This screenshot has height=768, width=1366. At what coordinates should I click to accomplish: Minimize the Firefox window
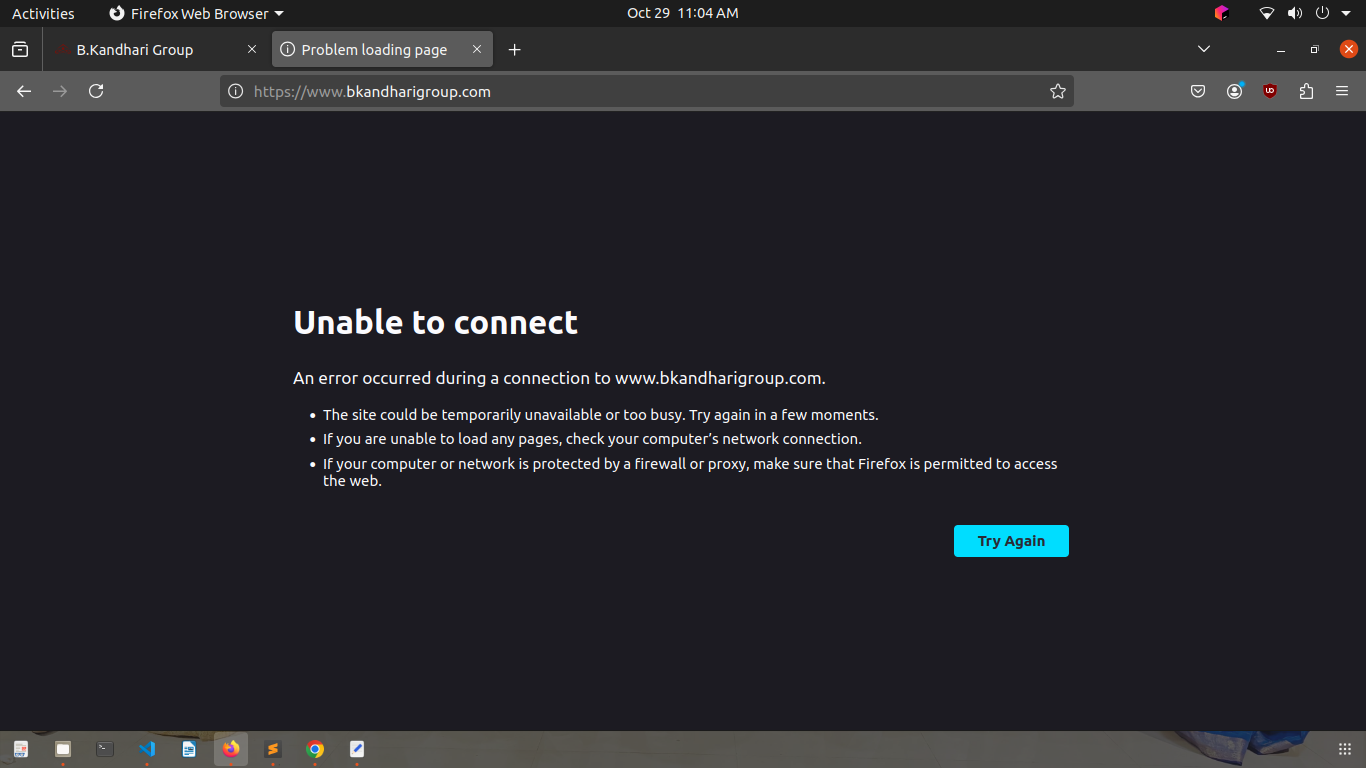[1280, 50]
